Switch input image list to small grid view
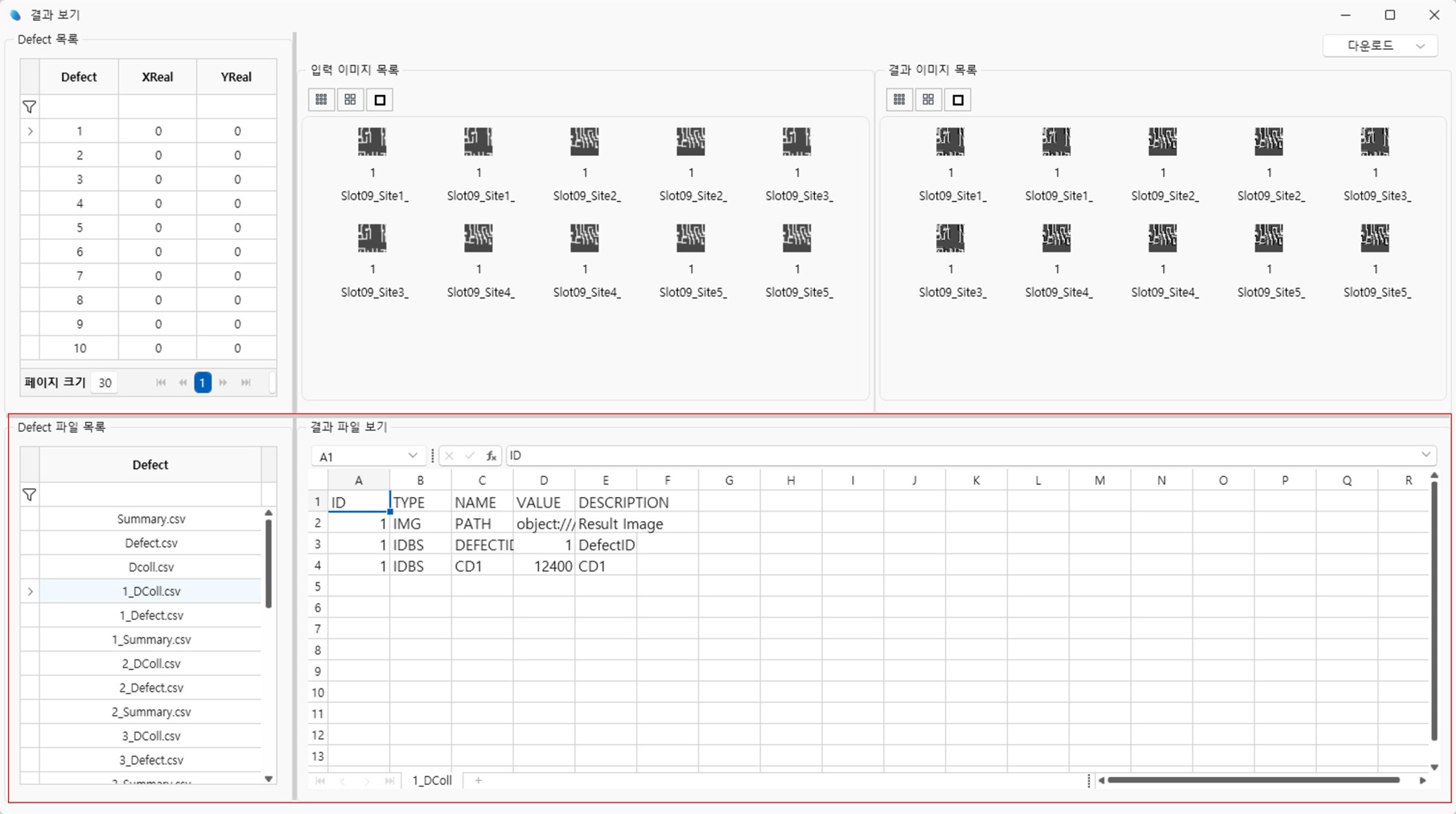 321,100
